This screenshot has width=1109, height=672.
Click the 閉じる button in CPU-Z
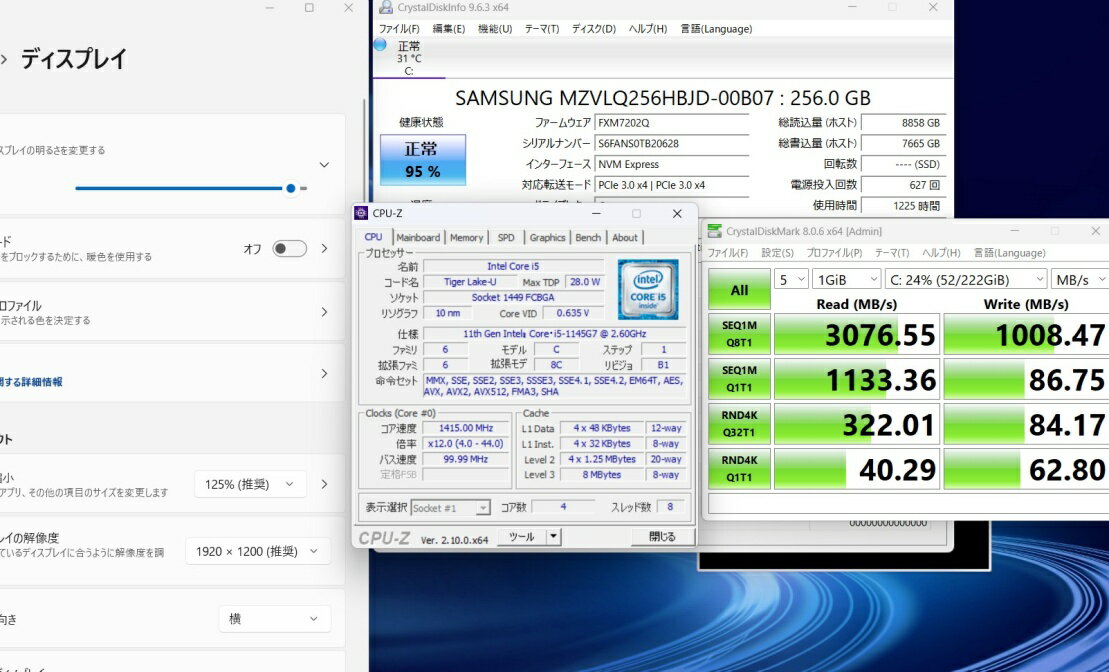[x=662, y=537]
